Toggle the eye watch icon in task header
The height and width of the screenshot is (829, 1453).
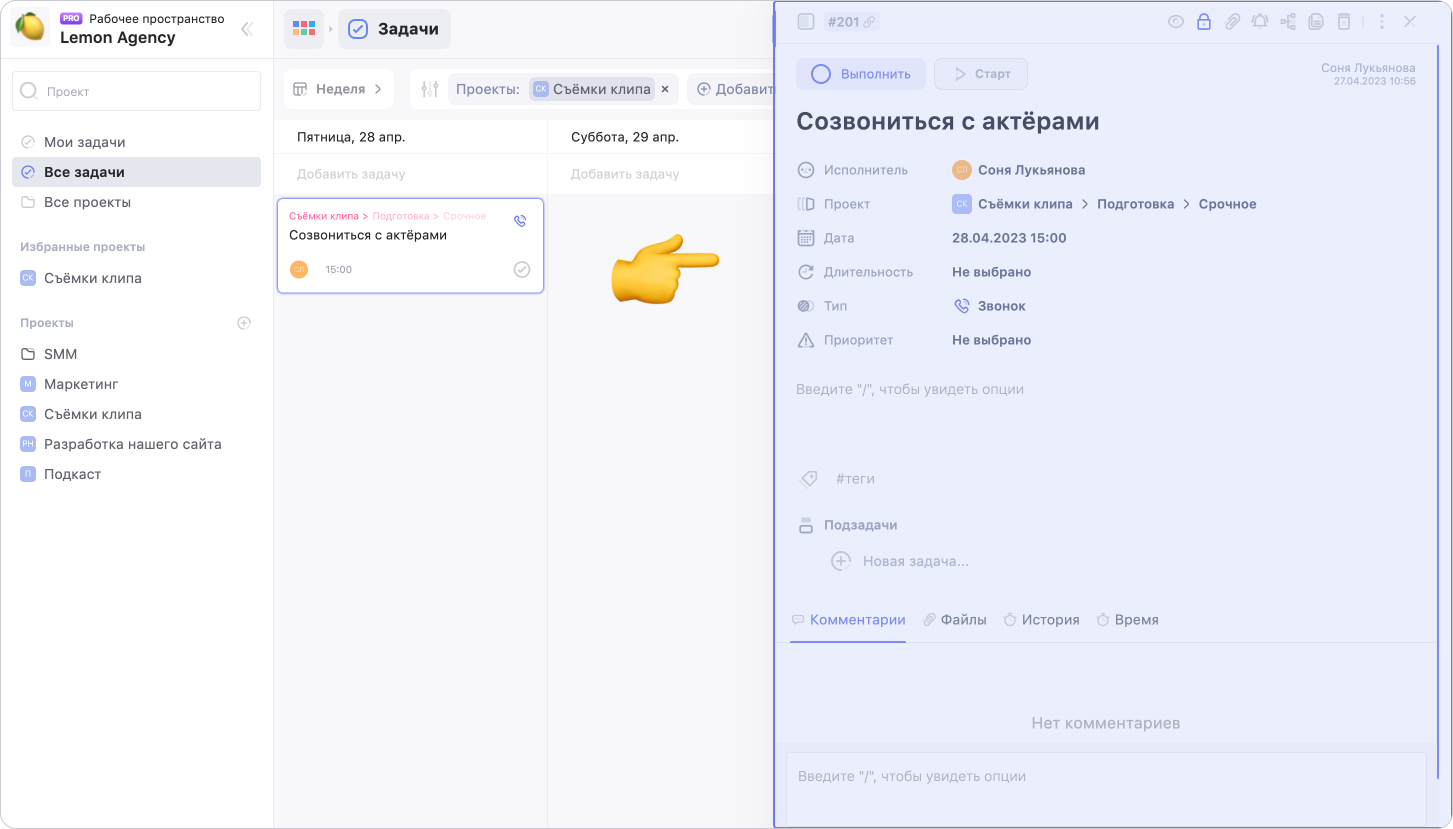pyautogui.click(x=1176, y=21)
